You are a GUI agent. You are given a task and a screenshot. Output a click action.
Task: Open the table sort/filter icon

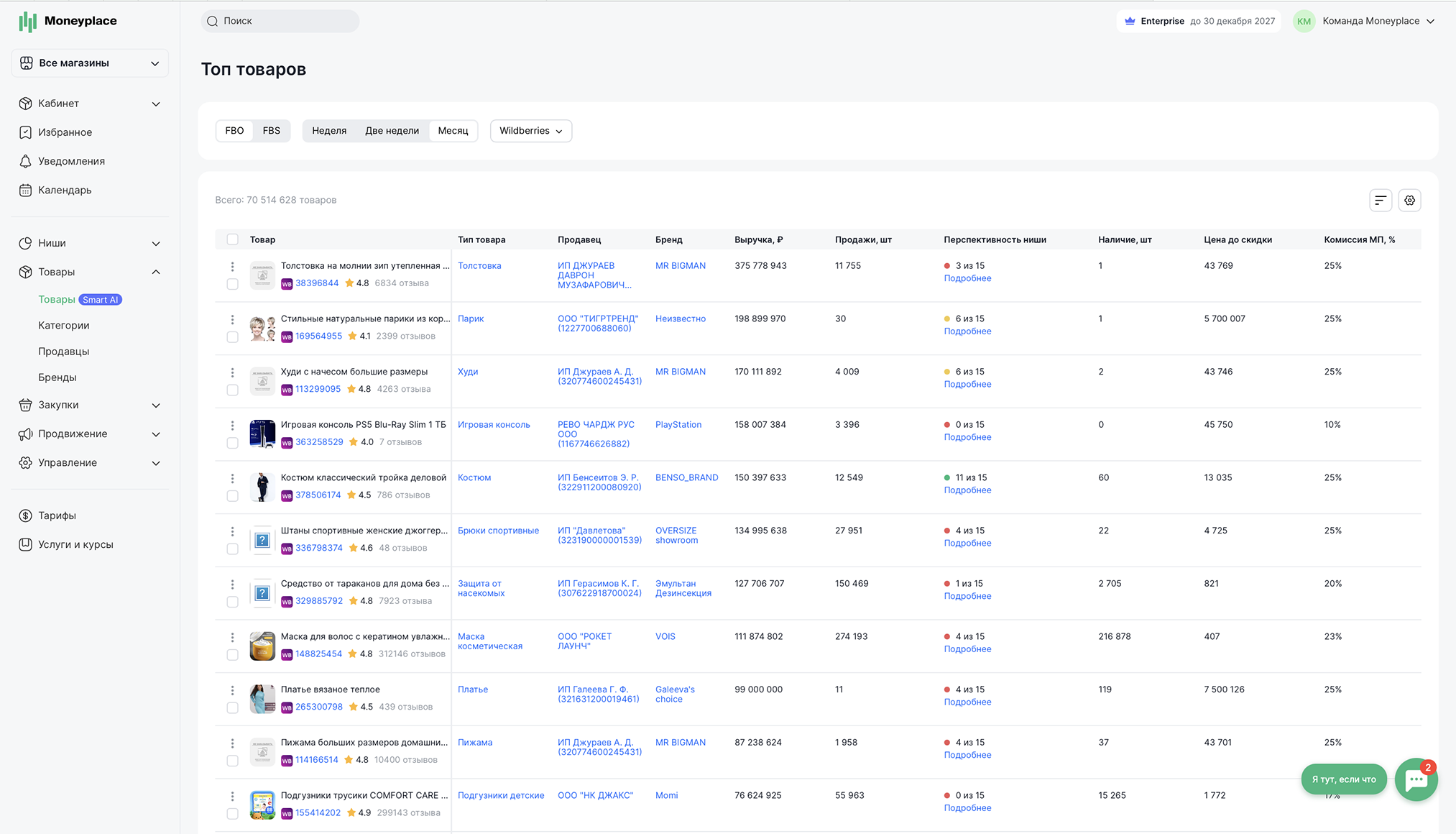click(x=1381, y=201)
